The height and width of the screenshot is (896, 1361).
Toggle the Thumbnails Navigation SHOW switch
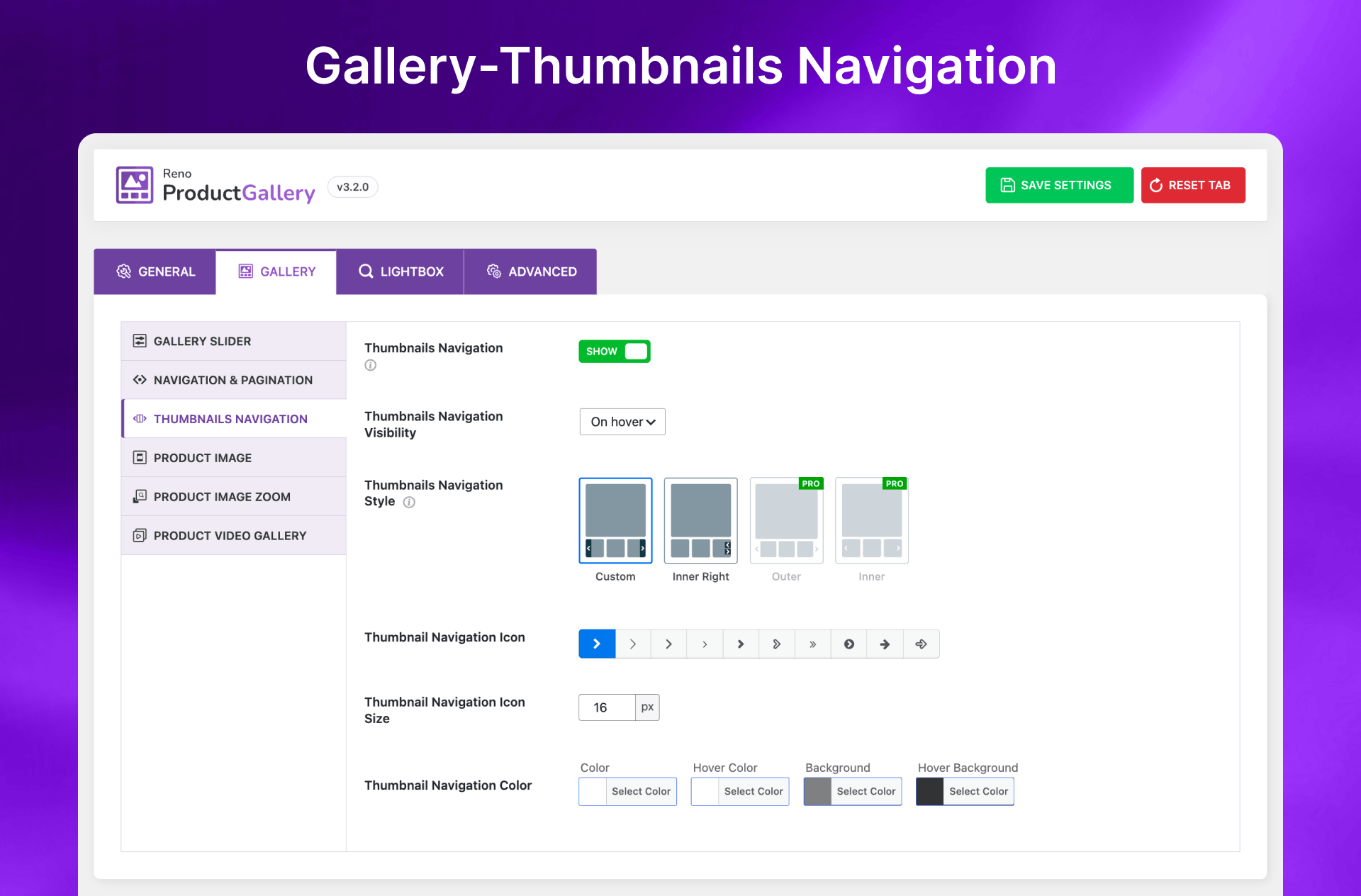click(615, 351)
